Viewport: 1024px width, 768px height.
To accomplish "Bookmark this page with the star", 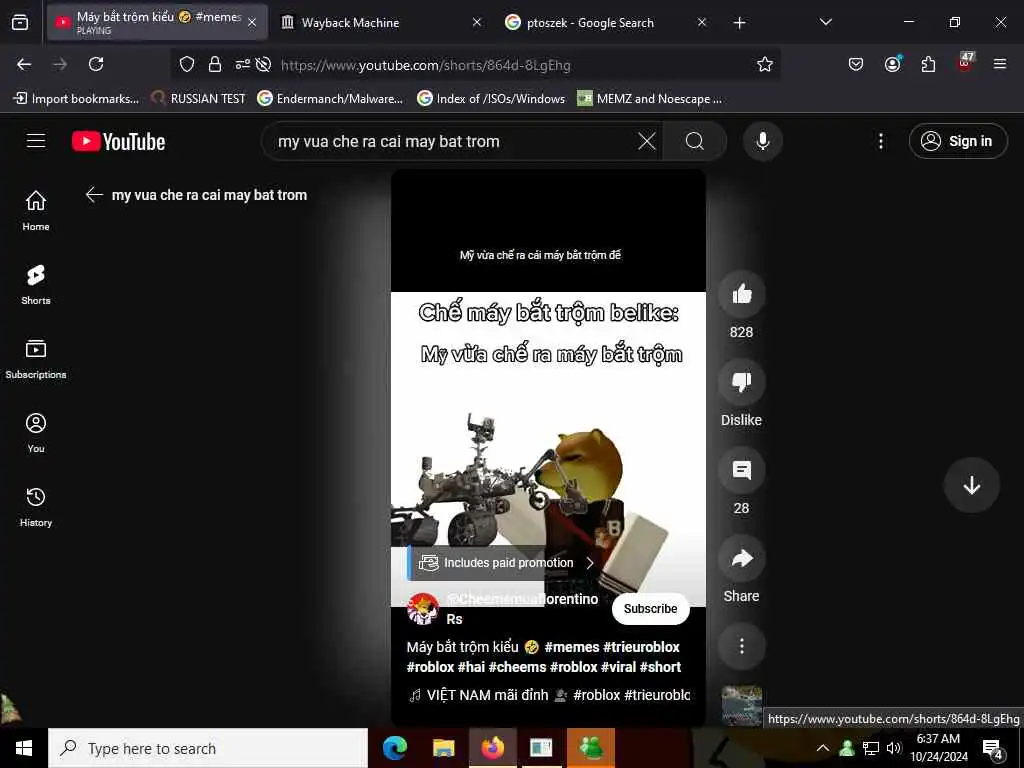I will click(765, 64).
